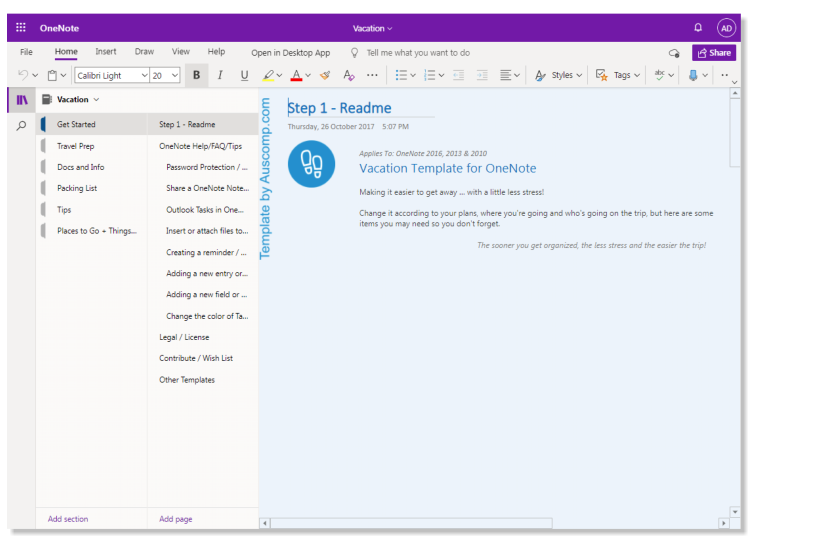
Task: Click the Decrease Indent icon
Action: pyautogui.click(x=459, y=75)
